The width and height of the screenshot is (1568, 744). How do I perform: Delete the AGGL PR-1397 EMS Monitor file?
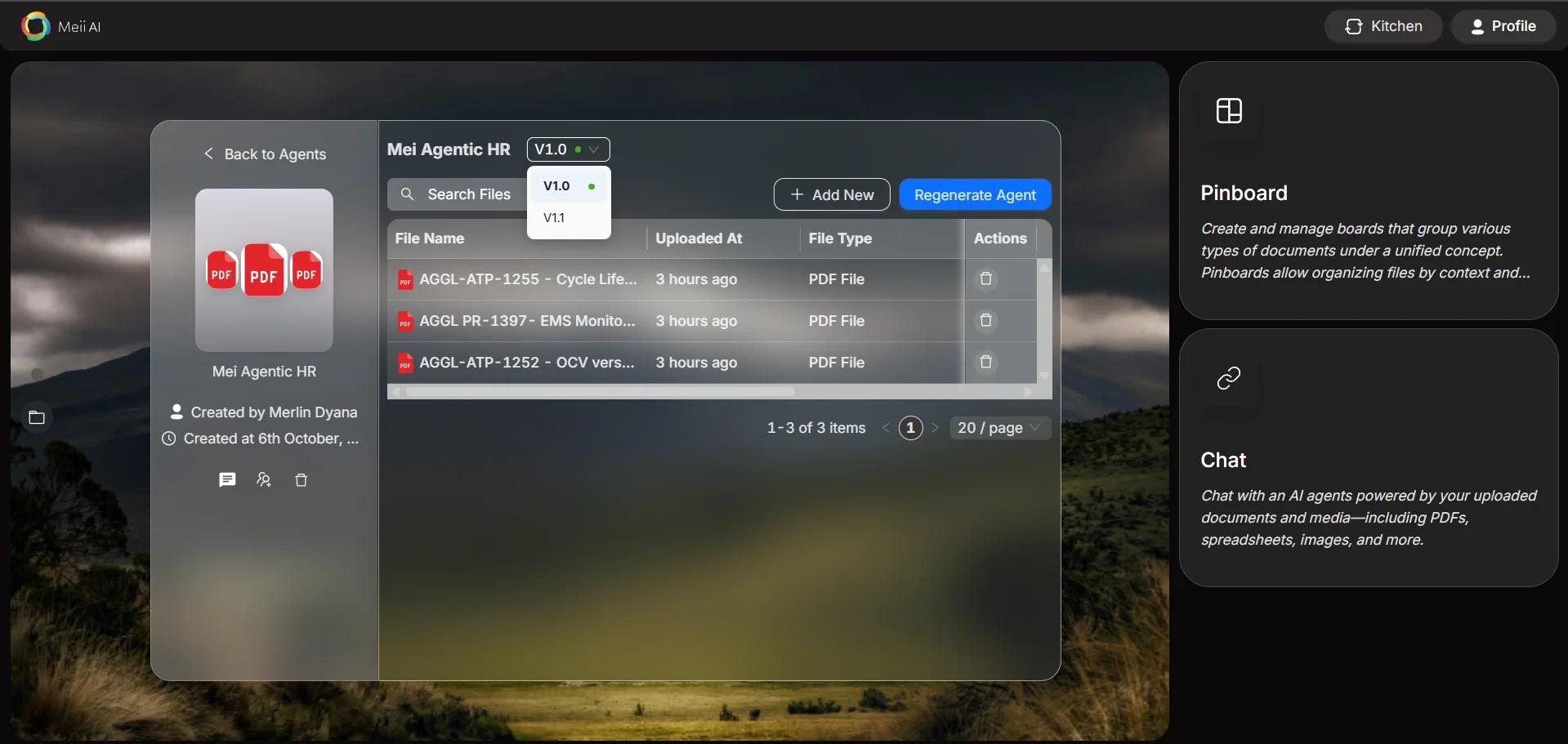click(985, 321)
